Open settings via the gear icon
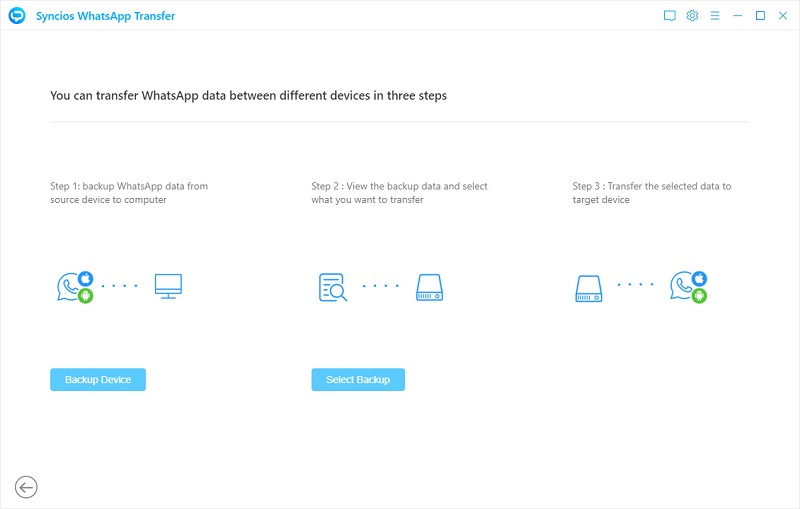The image size is (800, 509). 692,16
